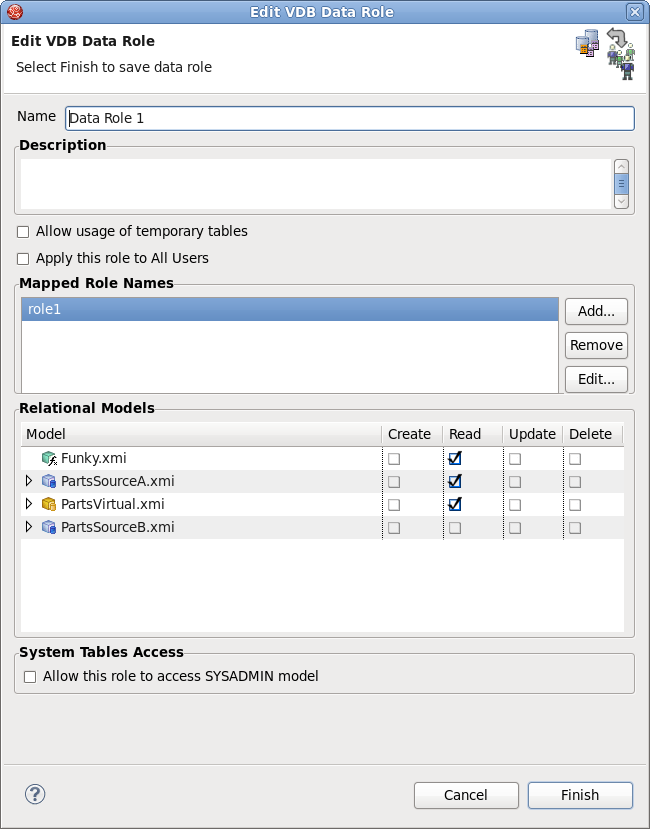The height and width of the screenshot is (829, 650).
Task: Click the help question mark icon
Action: click(x=35, y=795)
